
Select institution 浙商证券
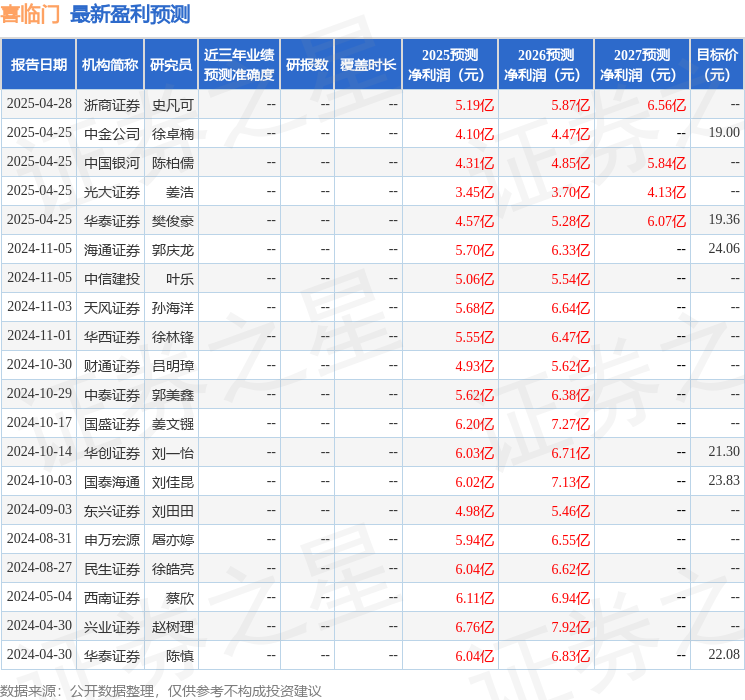112,105
